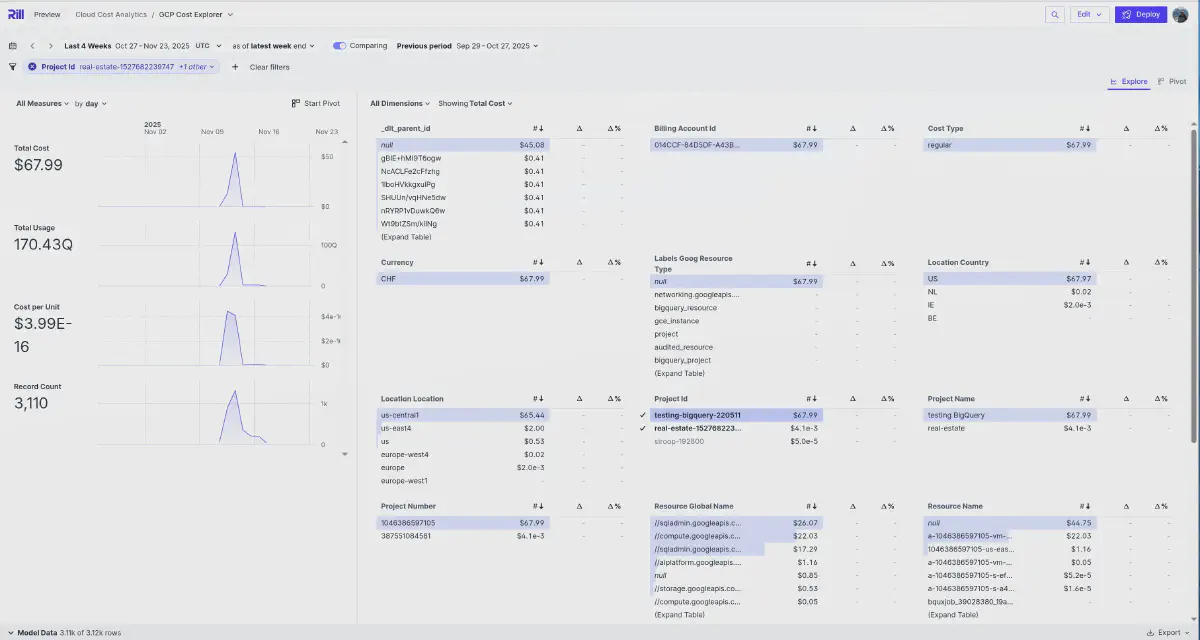Open Previous period comparison dropdown

(x=467, y=46)
